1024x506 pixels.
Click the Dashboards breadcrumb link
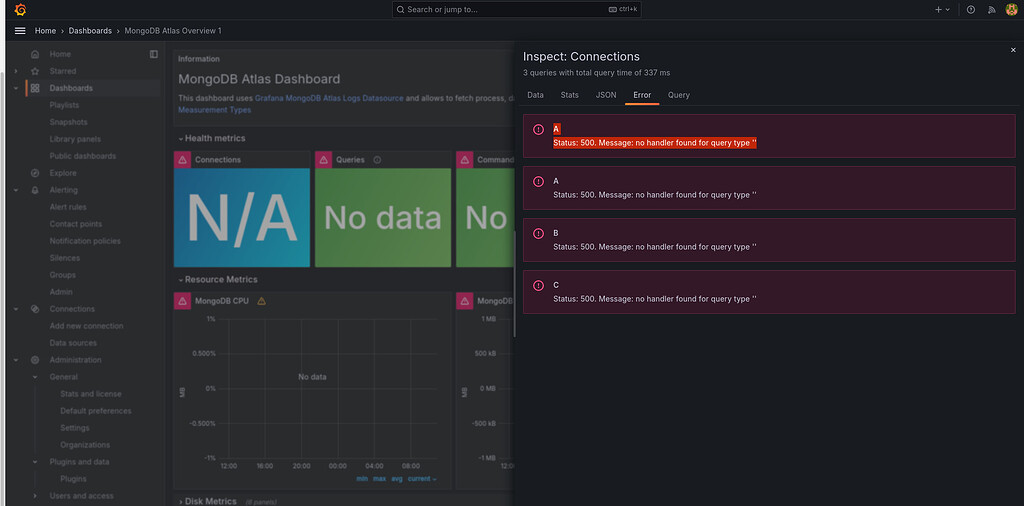(90, 31)
